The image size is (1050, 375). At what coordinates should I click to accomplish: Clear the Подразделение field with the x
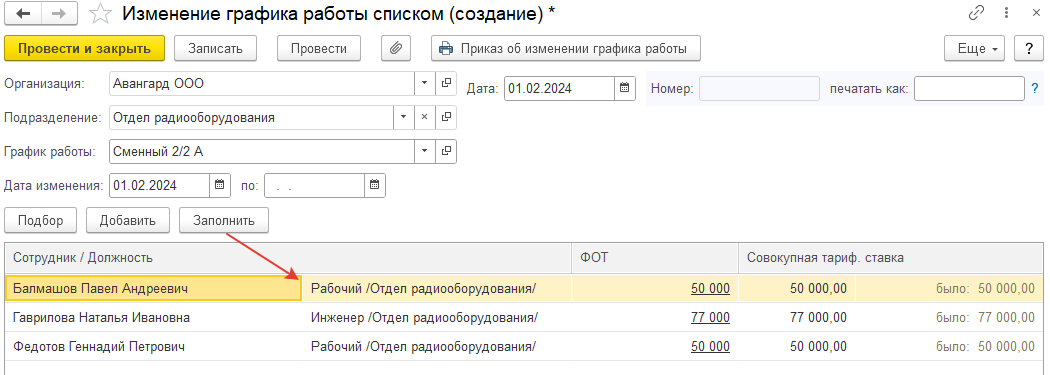point(424,117)
